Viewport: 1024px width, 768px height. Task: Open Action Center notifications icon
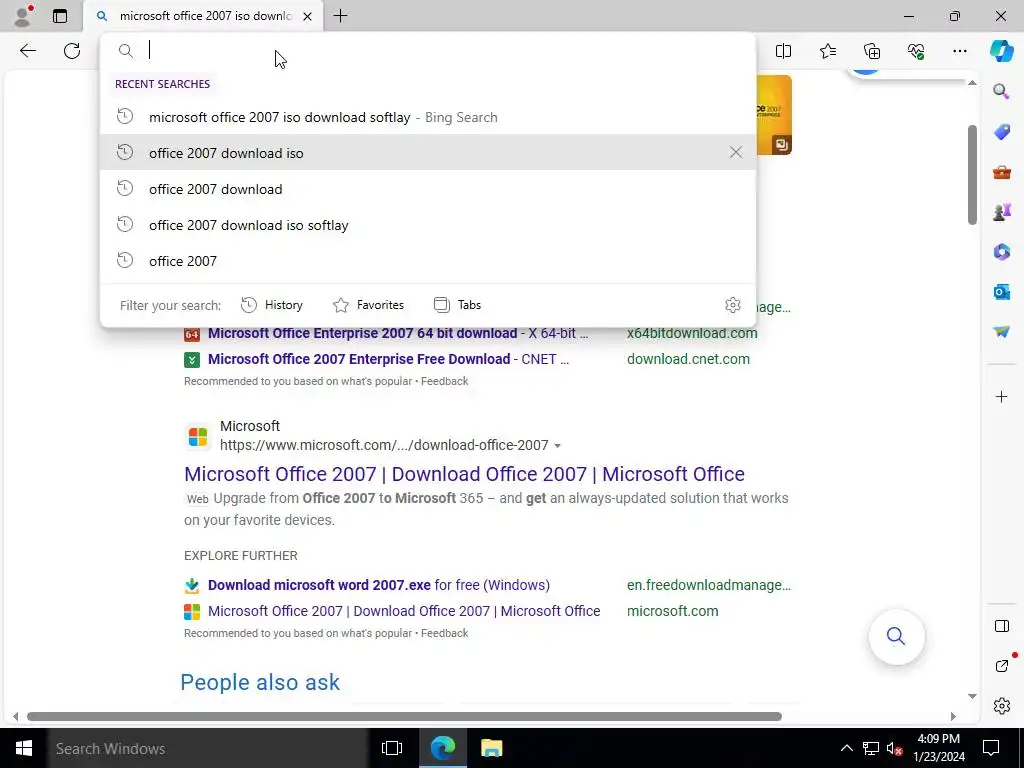(x=991, y=748)
